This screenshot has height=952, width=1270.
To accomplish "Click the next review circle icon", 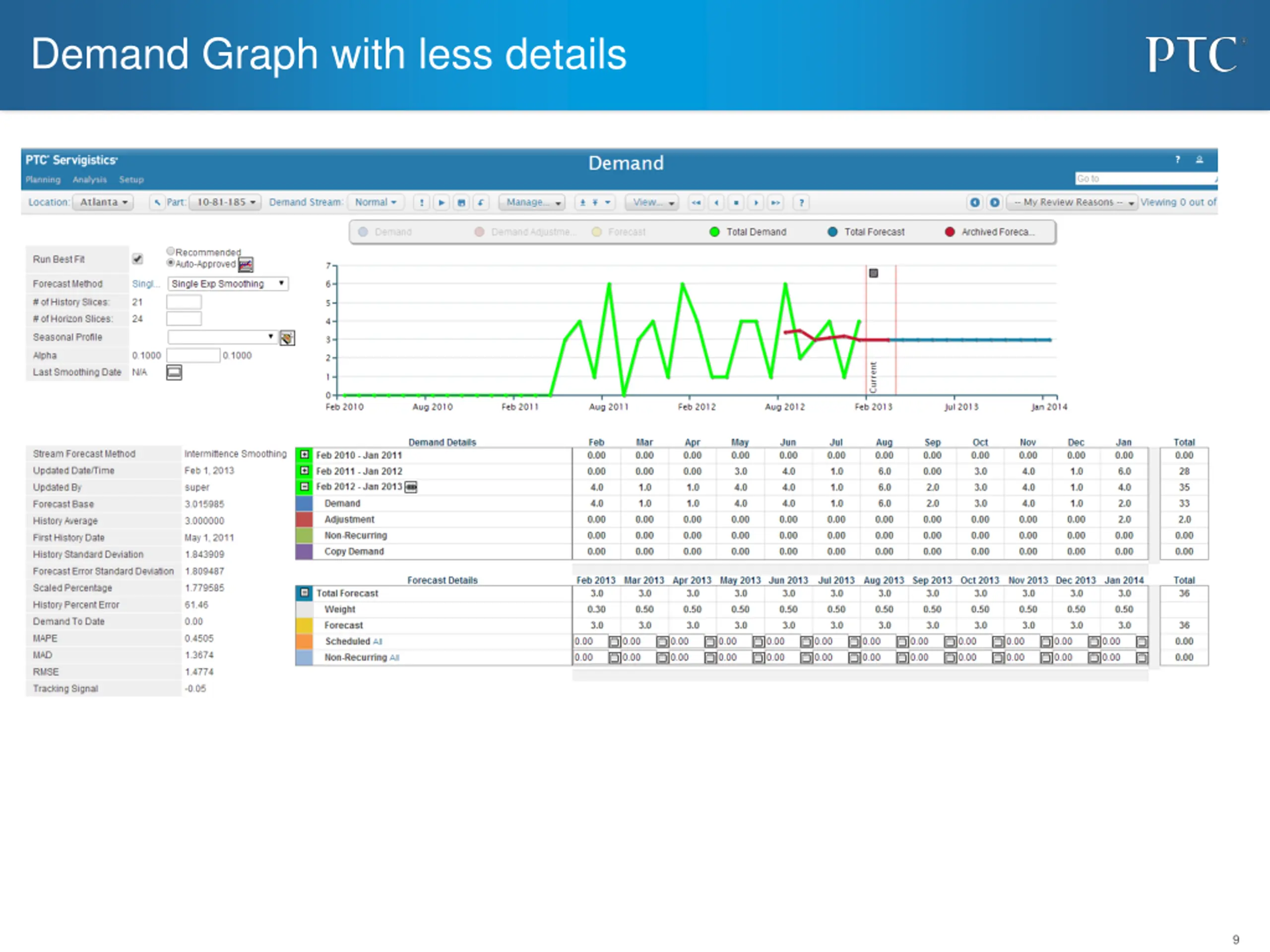I will coord(995,203).
